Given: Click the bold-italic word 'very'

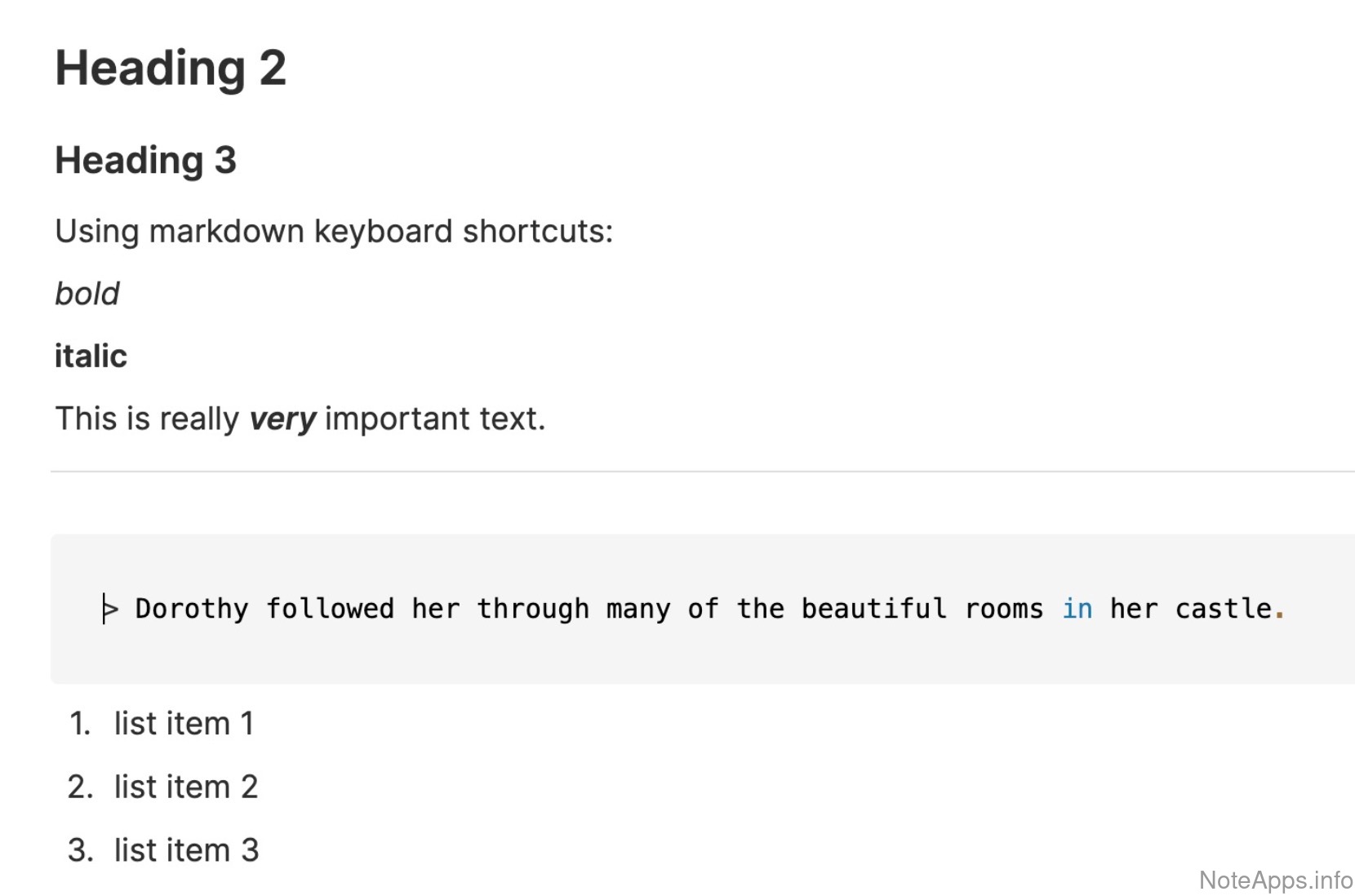Looking at the screenshot, I should (x=282, y=419).
